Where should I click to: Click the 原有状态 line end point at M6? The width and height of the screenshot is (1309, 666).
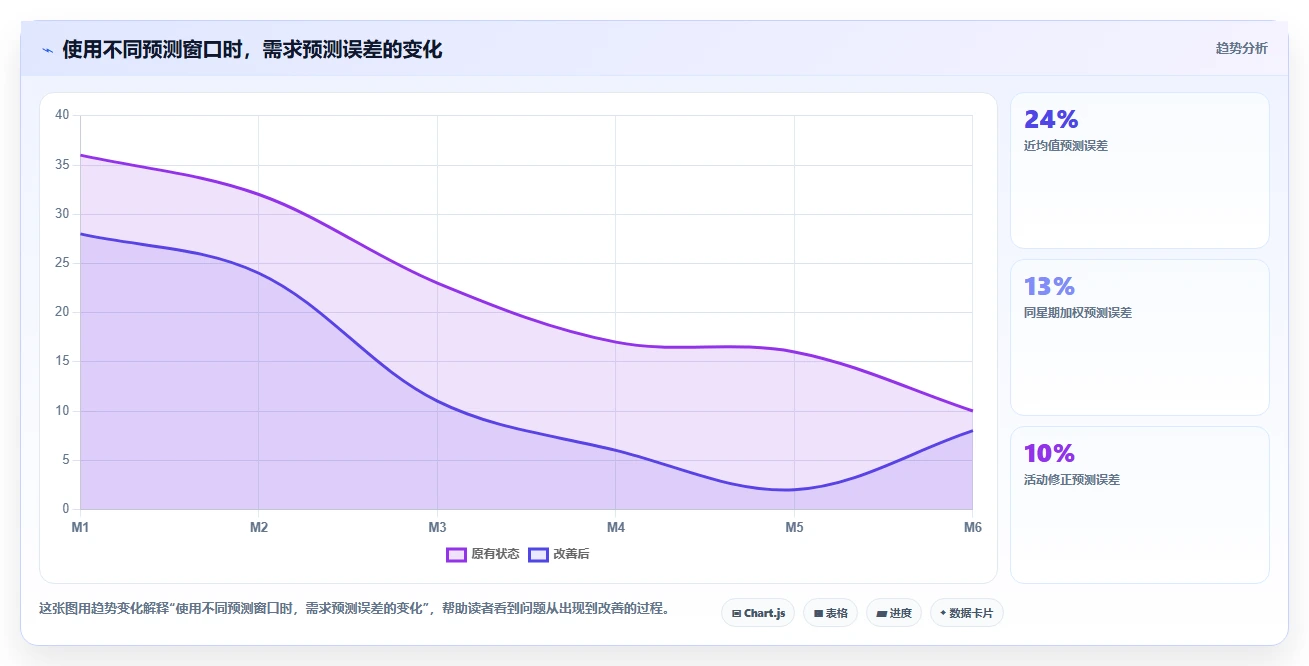click(x=972, y=411)
